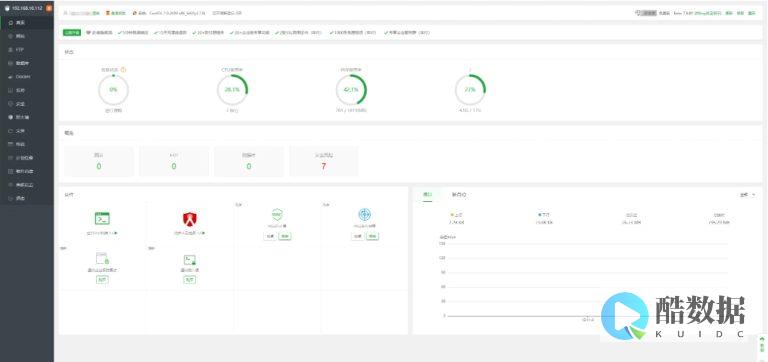This screenshot has height=362, width=768.
Task: Click the rightmost green link in the top bar
Action: [x=752, y=13]
